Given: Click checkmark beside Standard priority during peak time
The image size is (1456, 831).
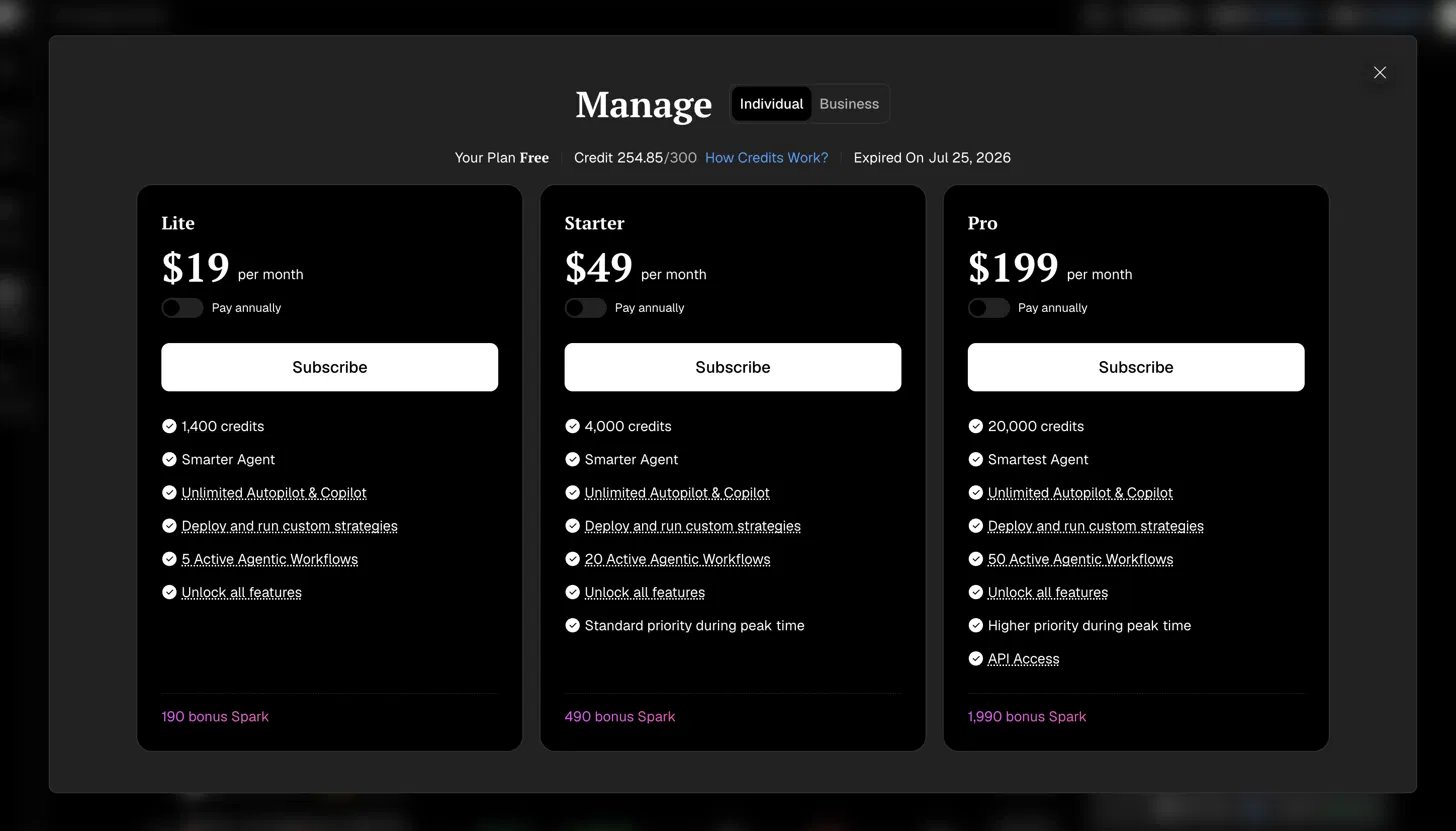Looking at the screenshot, I should click(572, 625).
